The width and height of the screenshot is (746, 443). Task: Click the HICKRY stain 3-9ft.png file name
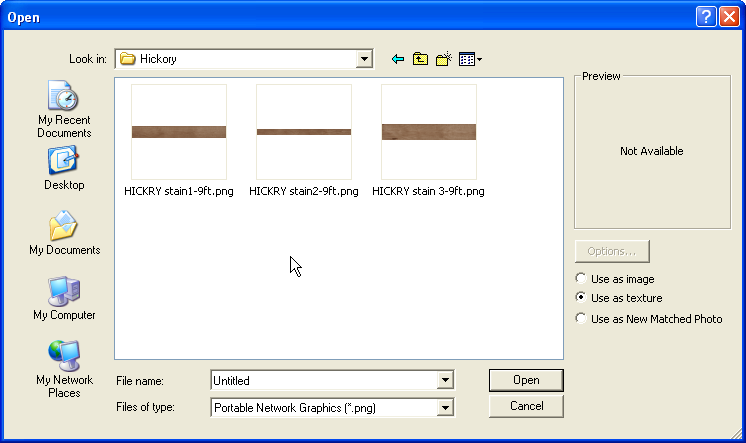click(x=428, y=191)
